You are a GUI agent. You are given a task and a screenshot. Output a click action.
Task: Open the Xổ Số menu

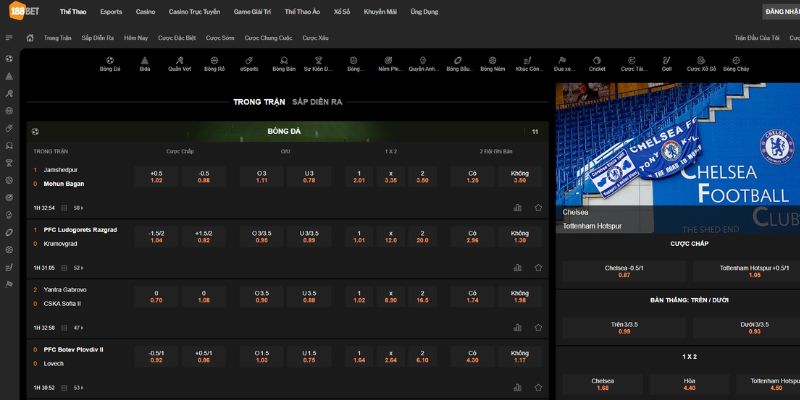pos(342,12)
